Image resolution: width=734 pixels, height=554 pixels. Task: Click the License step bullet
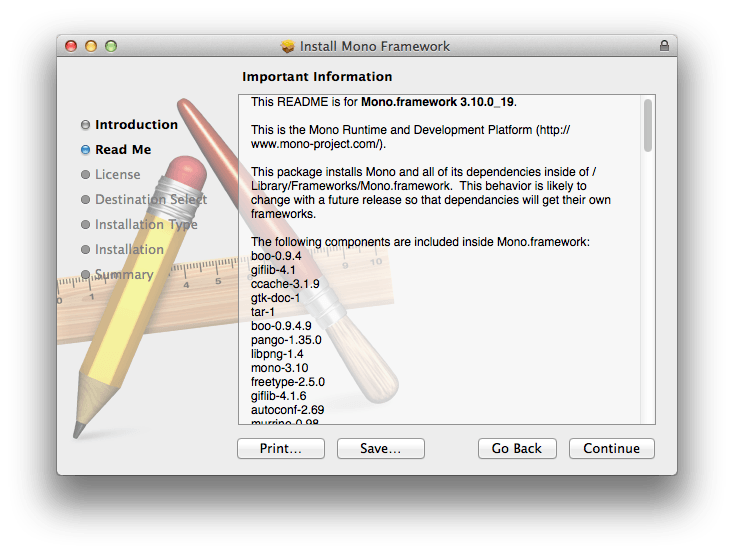coord(86,175)
